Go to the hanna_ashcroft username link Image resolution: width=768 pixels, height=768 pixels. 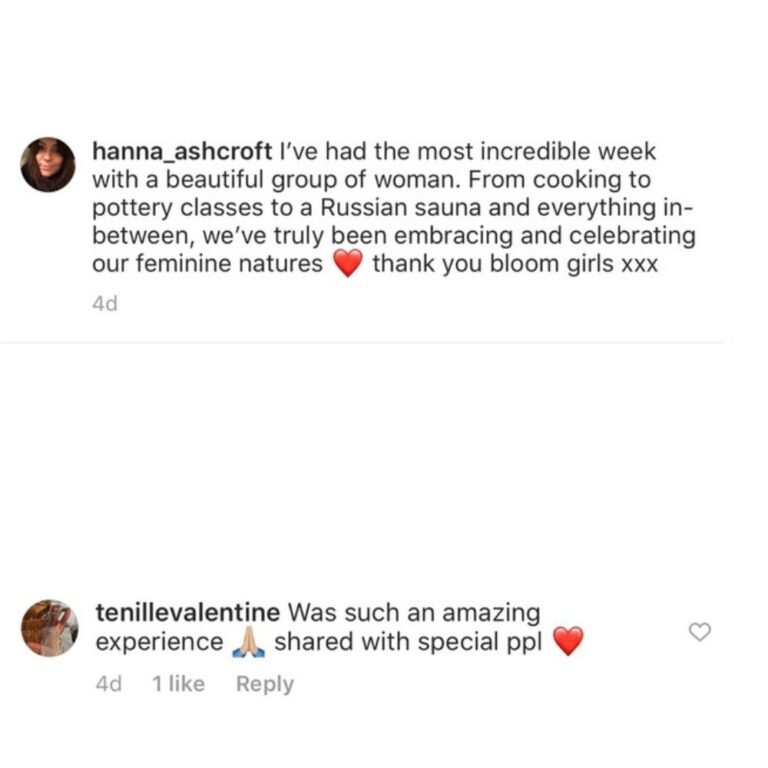tap(181, 152)
